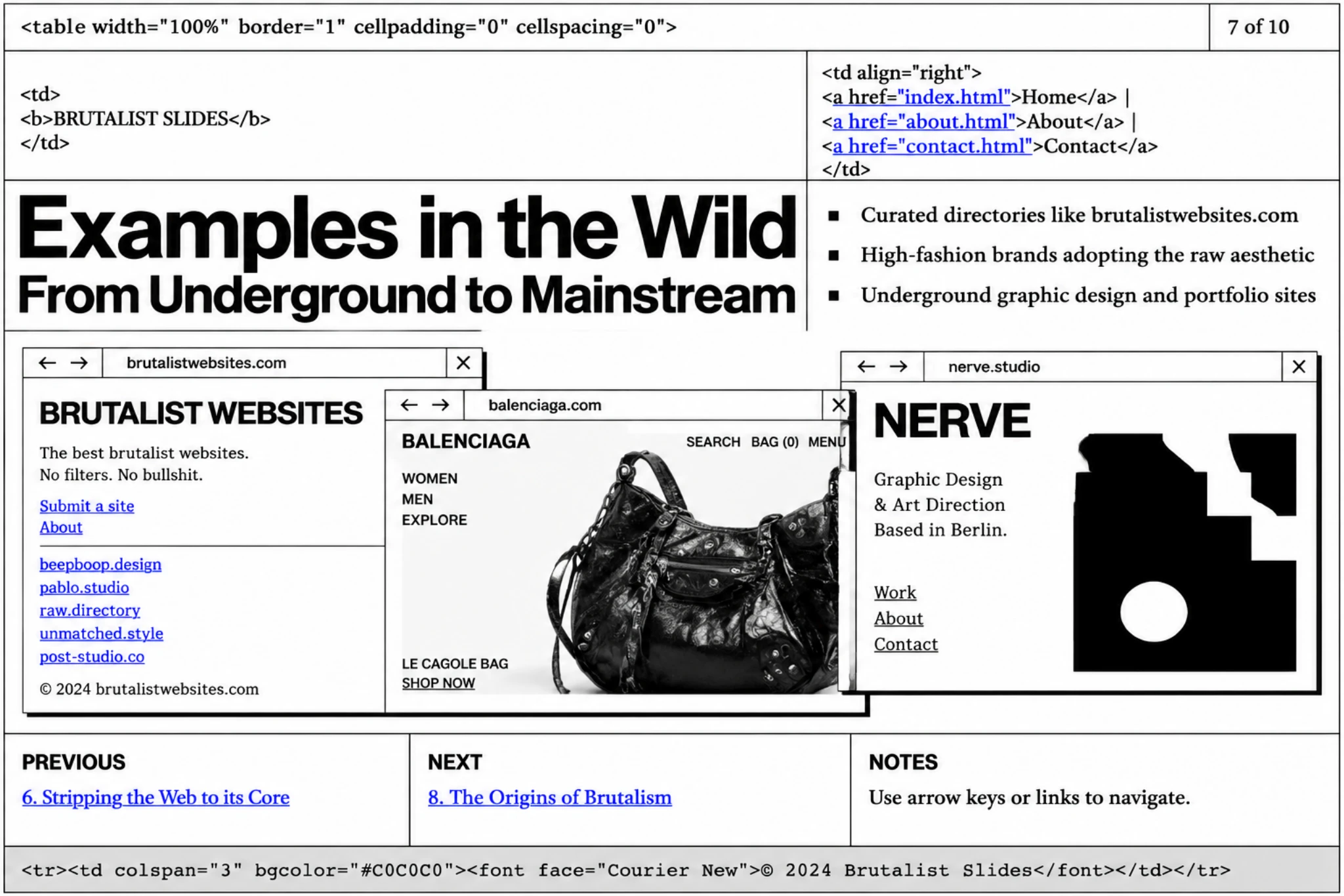Visit the raw.directory link

pos(90,610)
